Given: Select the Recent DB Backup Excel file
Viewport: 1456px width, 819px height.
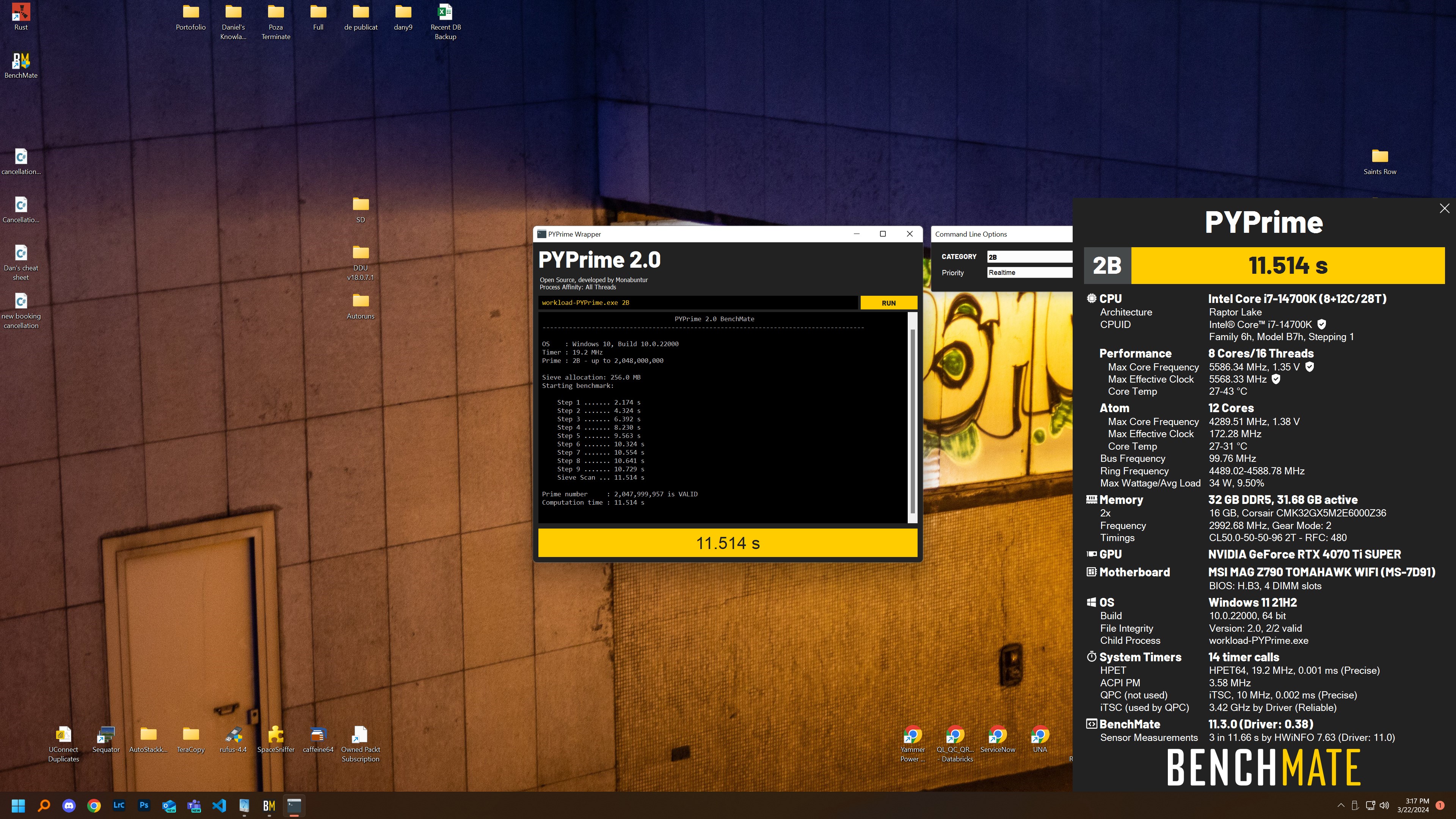Looking at the screenshot, I should [x=446, y=22].
